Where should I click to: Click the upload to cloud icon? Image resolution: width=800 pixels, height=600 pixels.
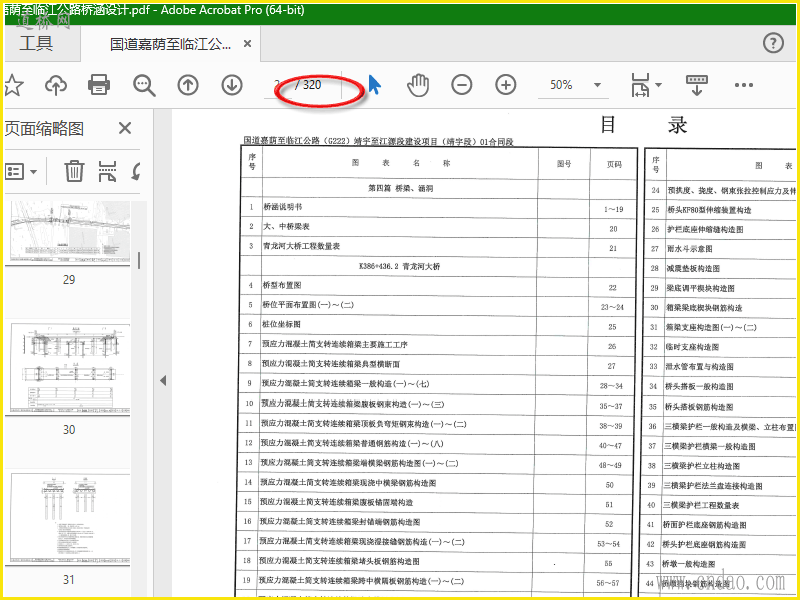coord(56,85)
